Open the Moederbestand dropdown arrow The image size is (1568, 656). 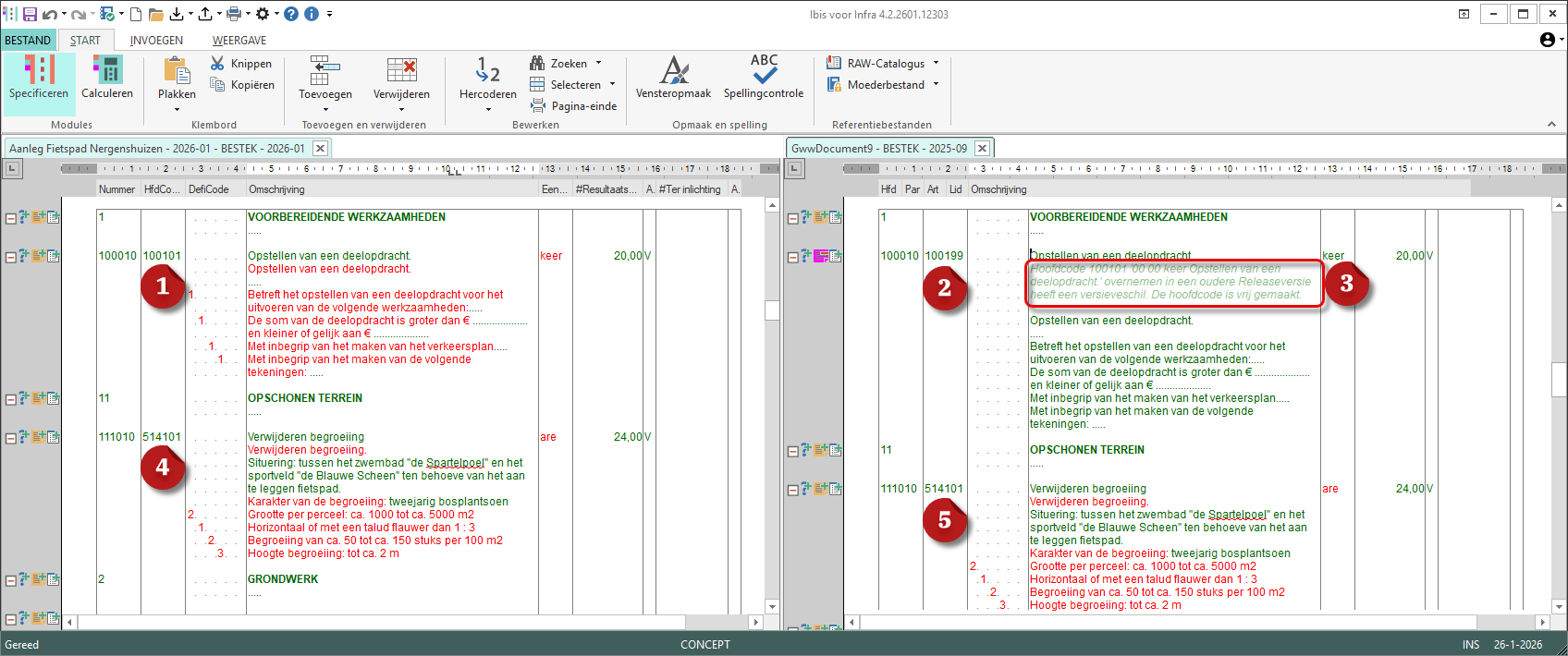[936, 85]
